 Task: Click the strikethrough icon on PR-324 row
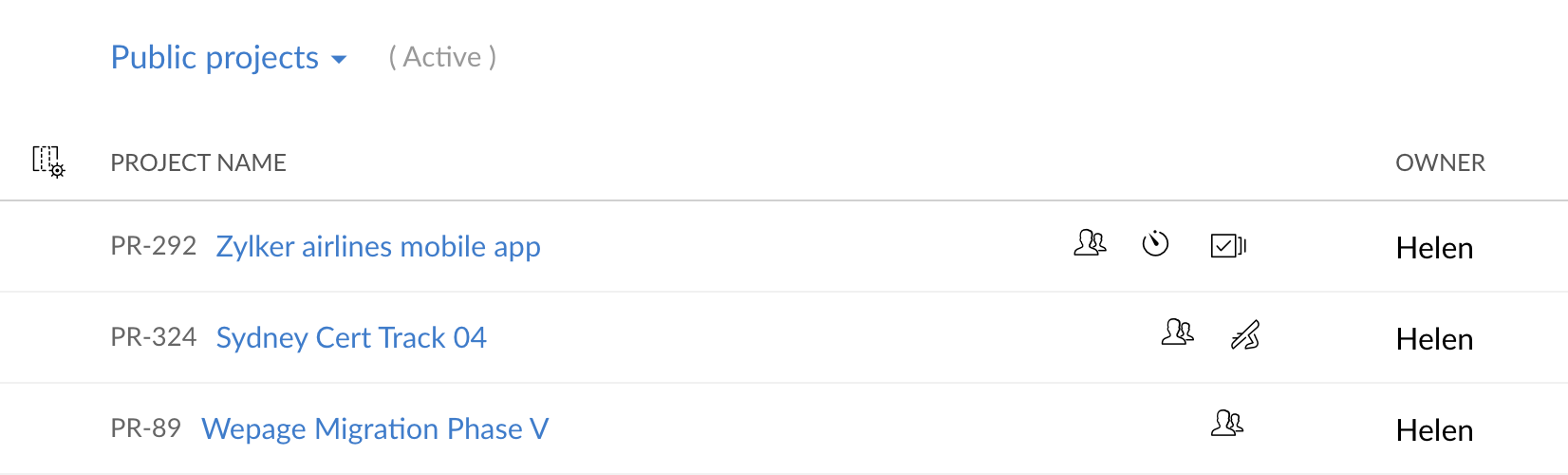point(1245,335)
